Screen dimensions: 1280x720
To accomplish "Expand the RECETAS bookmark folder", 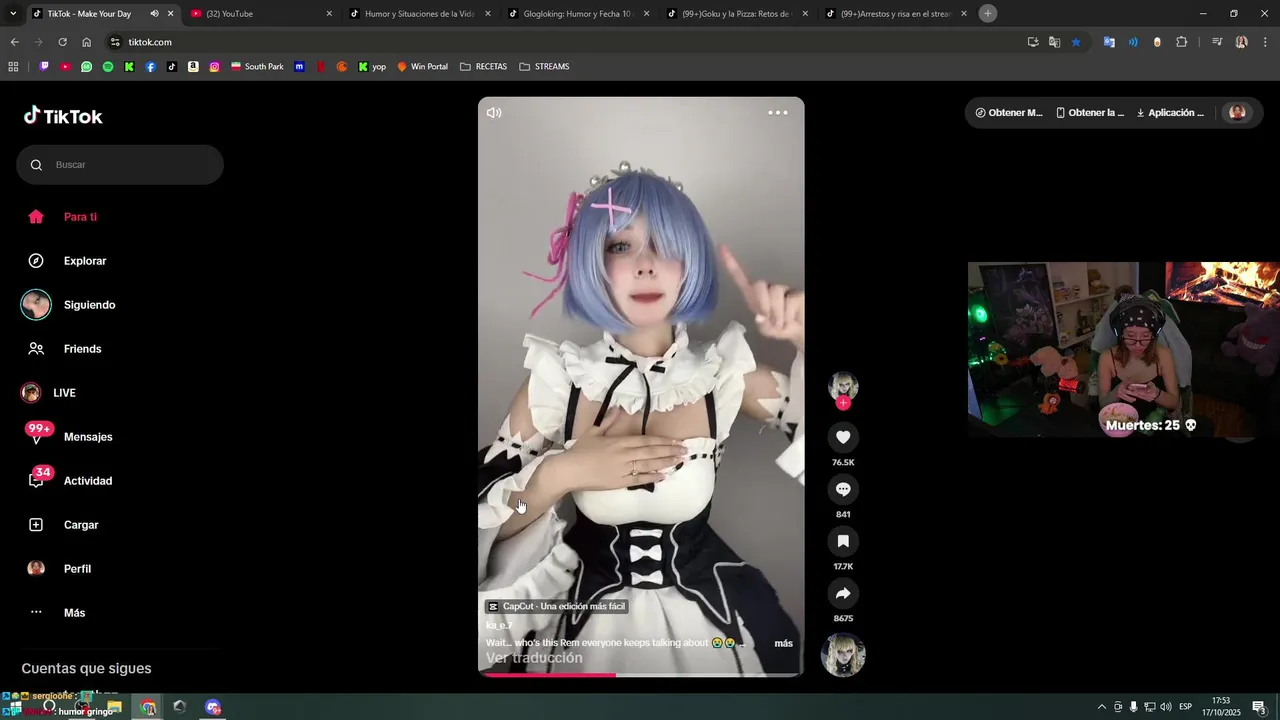I will [484, 67].
